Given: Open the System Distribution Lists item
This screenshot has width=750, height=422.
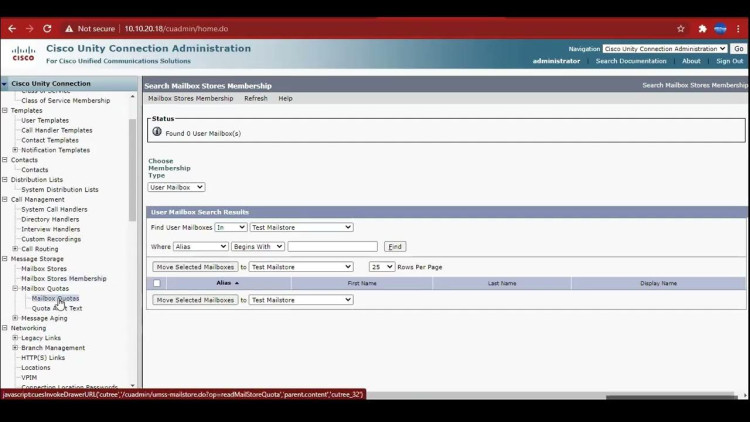Looking at the screenshot, I should pyautogui.click(x=60, y=189).
